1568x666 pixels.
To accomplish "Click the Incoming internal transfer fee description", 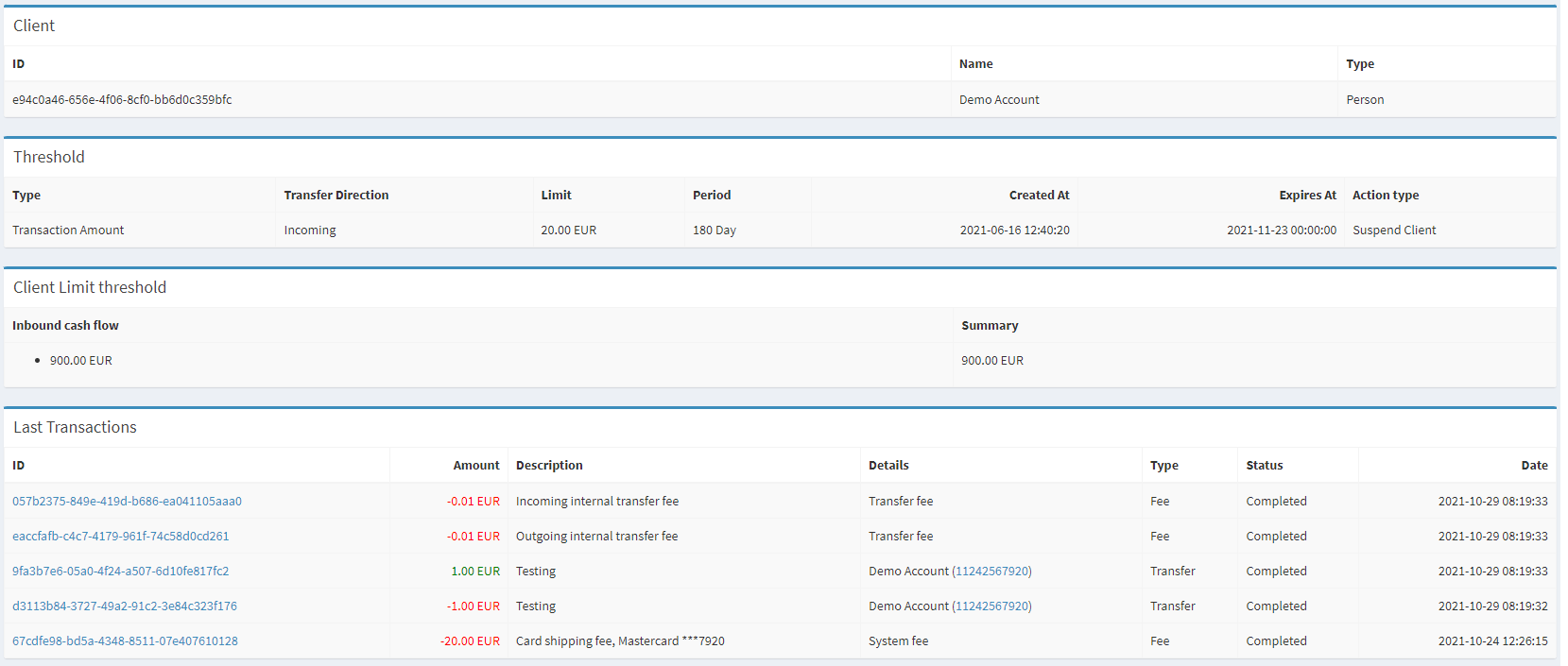I will [x=596, y=502].
